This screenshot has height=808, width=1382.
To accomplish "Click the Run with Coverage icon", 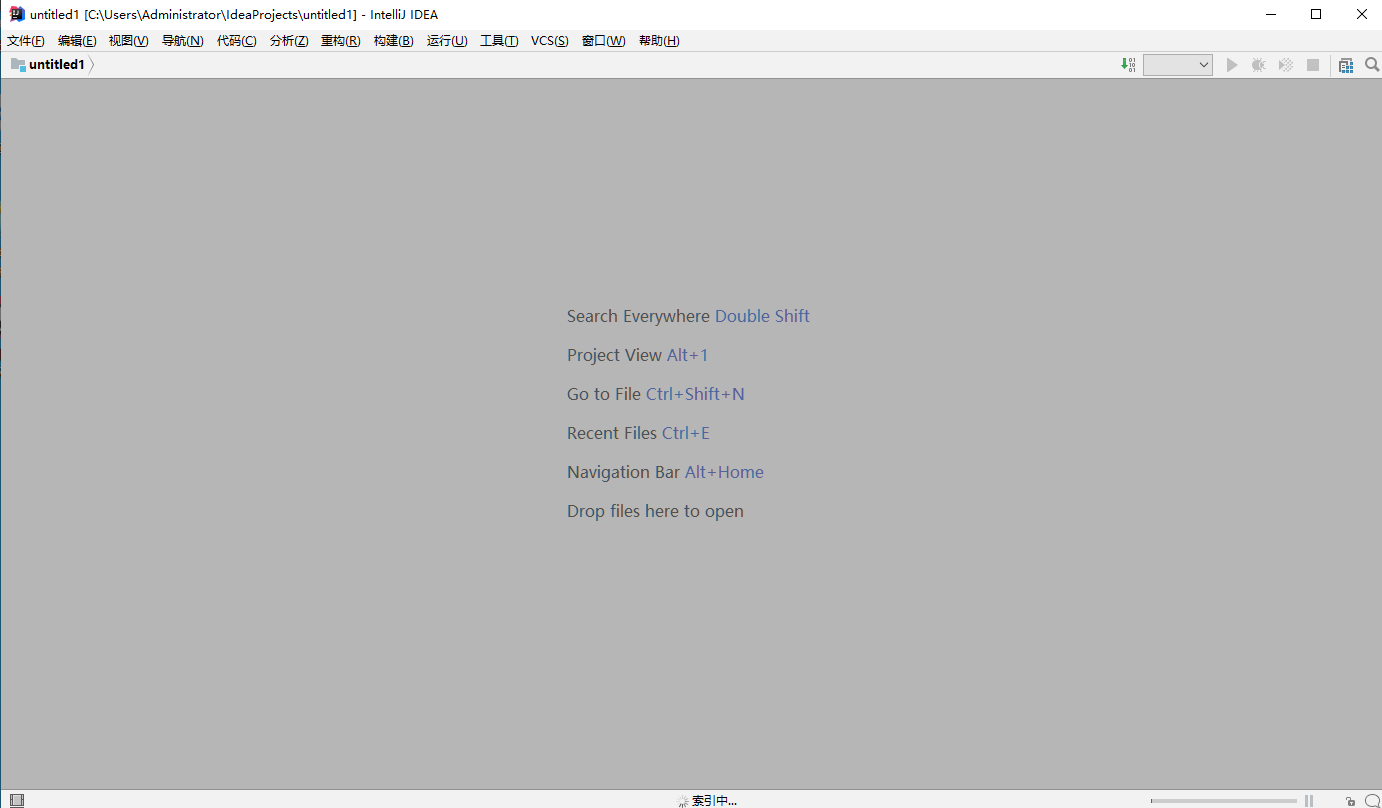I will 1286,65.
